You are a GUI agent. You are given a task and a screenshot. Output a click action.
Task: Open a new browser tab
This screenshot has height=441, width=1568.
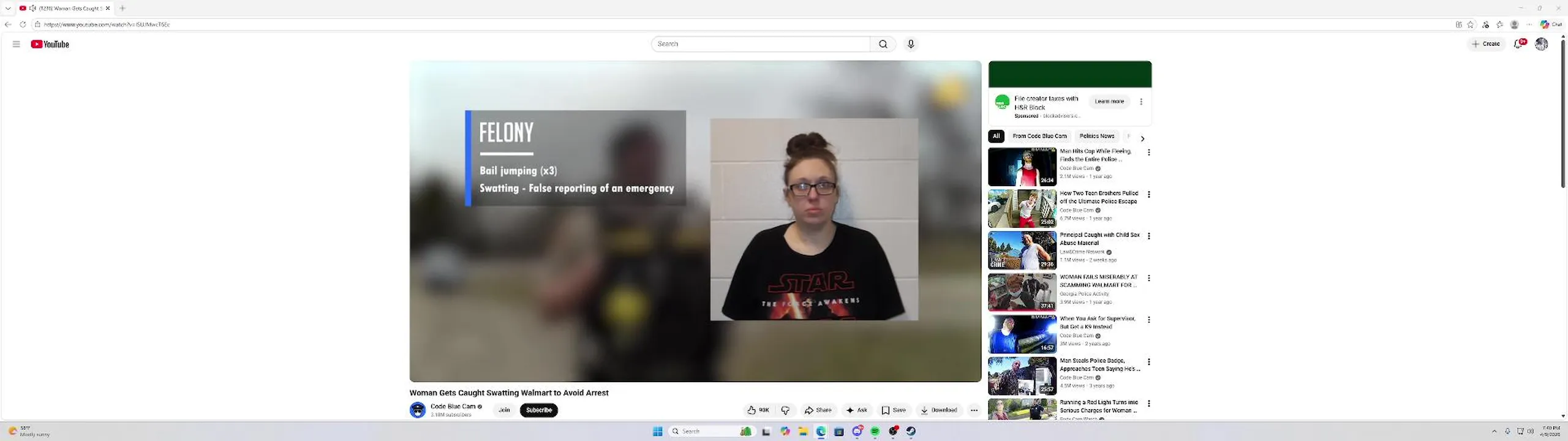tap(123, 9)
